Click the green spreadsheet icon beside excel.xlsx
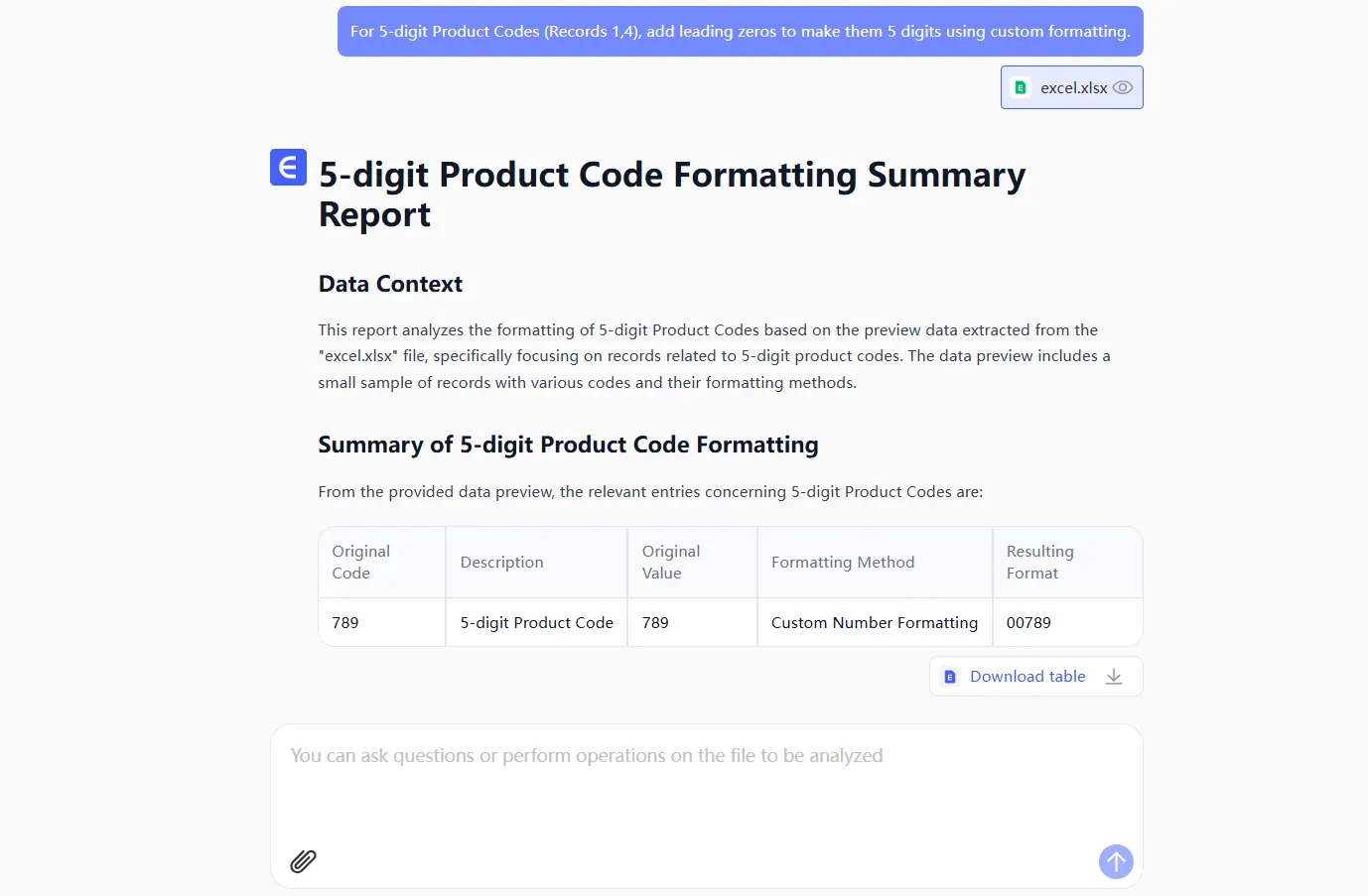The width and height of the screenshot is (1368, 896). tap(1021, 87)
